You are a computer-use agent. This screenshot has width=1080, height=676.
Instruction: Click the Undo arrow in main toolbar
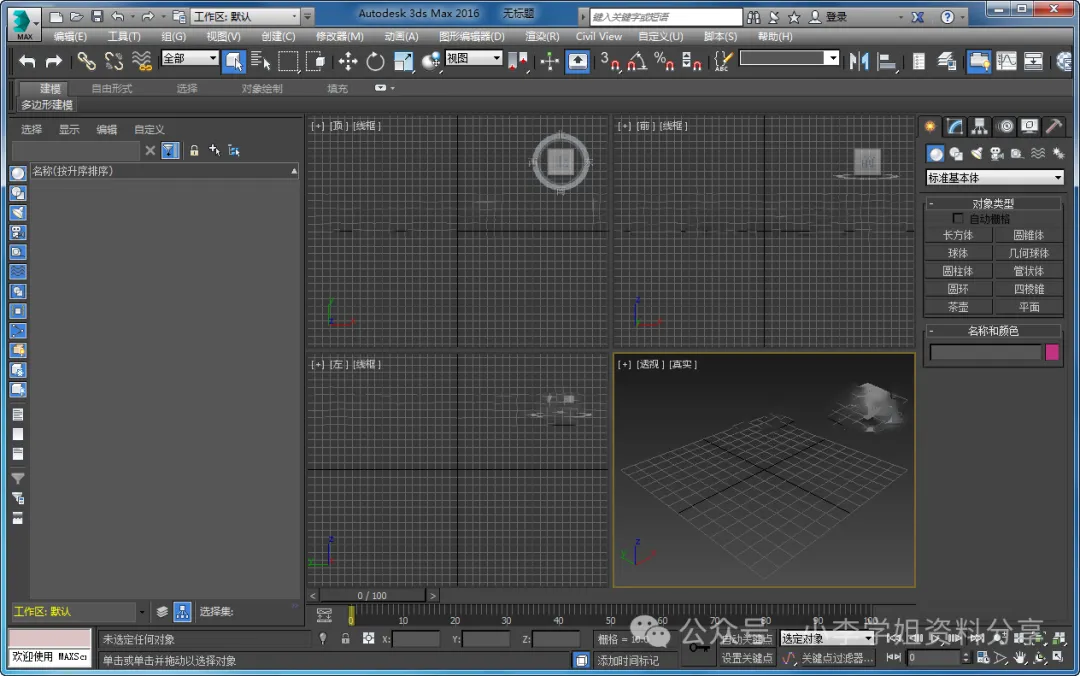(x=27, y=62)
